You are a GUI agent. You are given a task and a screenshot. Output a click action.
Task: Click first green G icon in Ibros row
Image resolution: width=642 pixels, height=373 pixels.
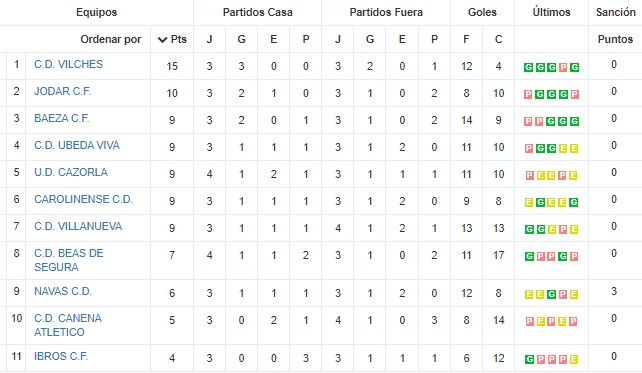pos(529,359)
